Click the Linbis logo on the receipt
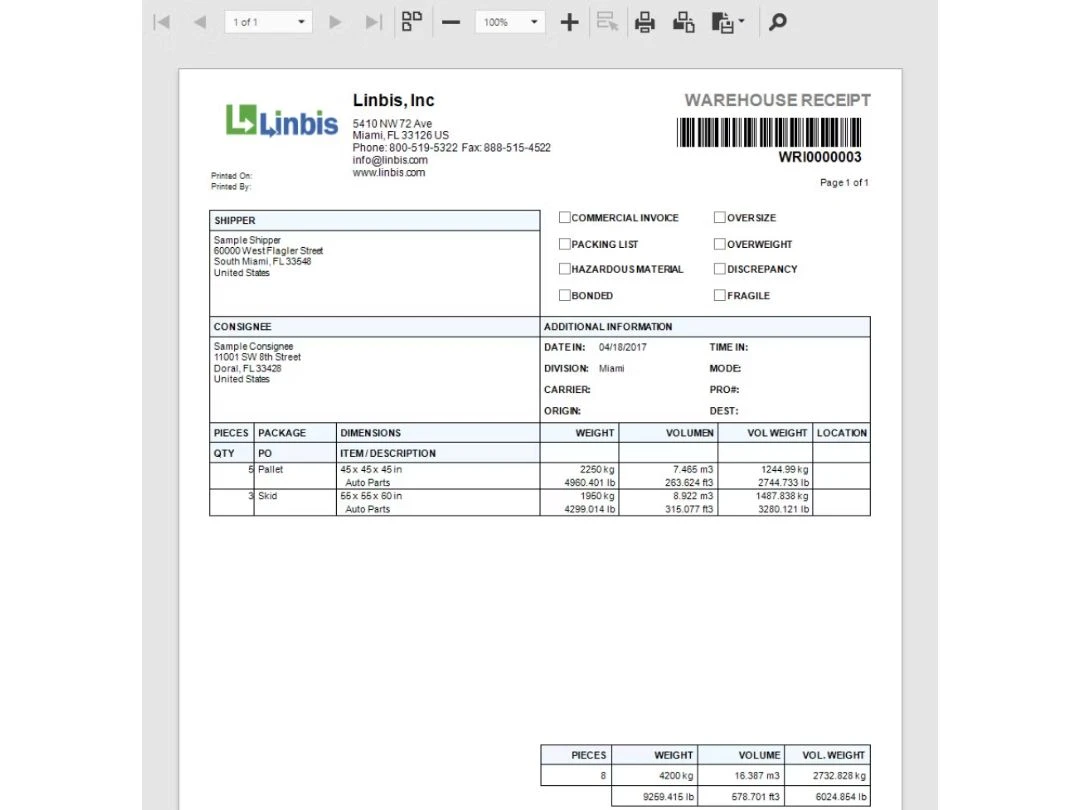This screenshot has width=1080, height=810. pyautogui.click(x=282, y=122)
